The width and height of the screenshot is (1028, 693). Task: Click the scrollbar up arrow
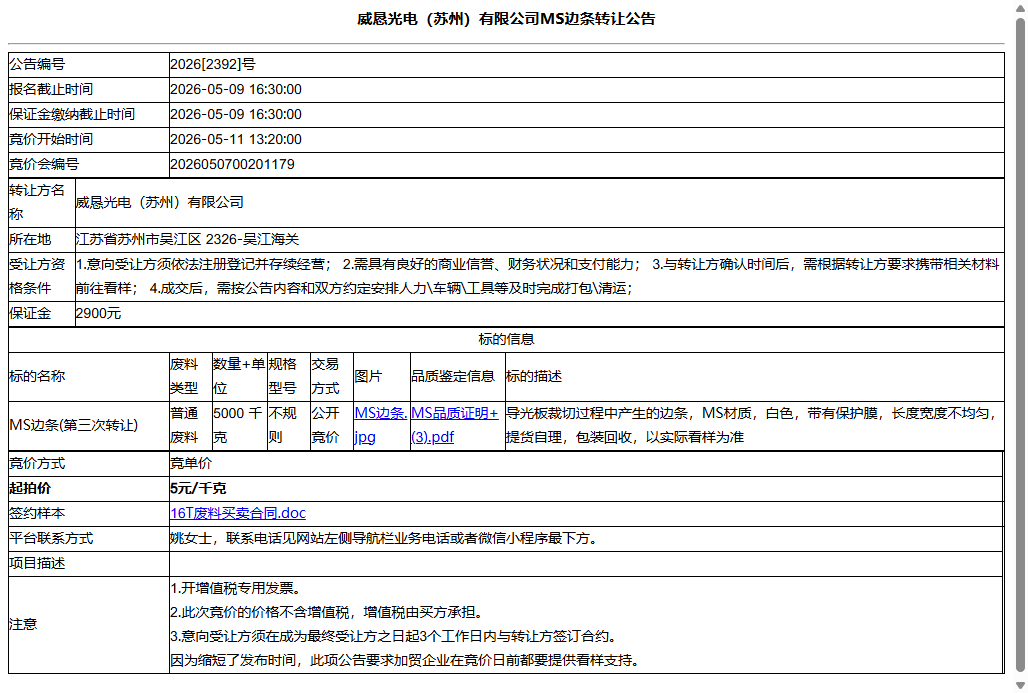(1020, 7)
